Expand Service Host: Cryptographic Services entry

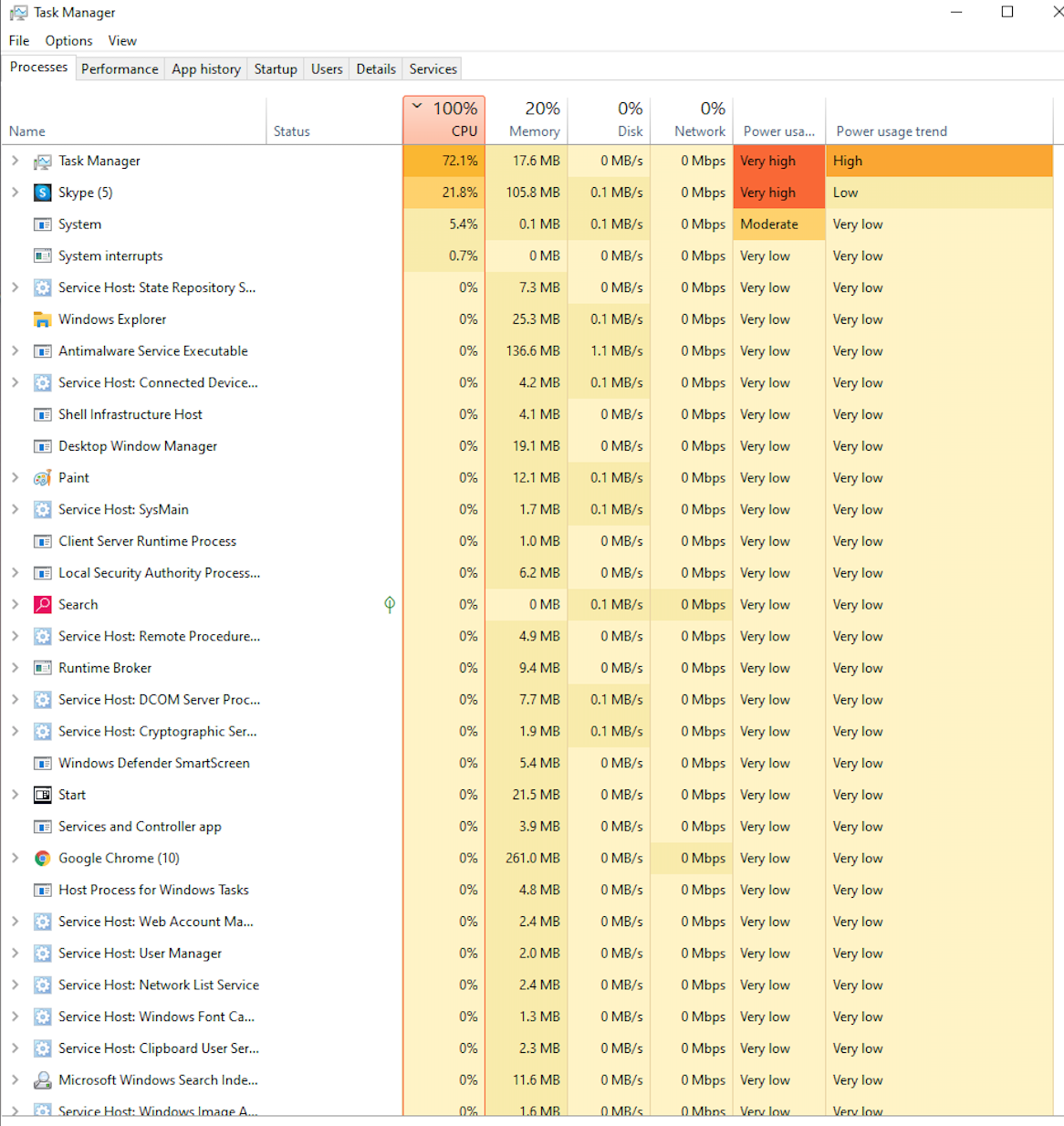(15, 731)
